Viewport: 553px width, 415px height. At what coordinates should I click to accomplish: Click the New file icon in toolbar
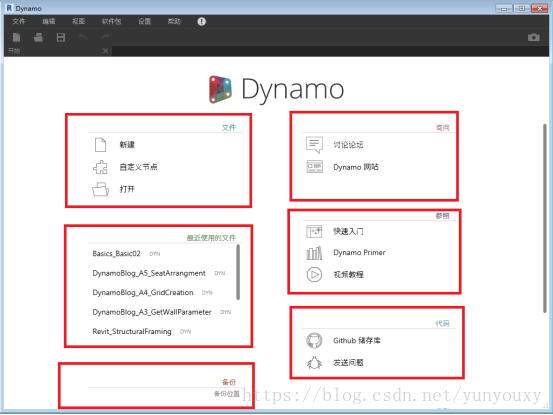point(16,37)
